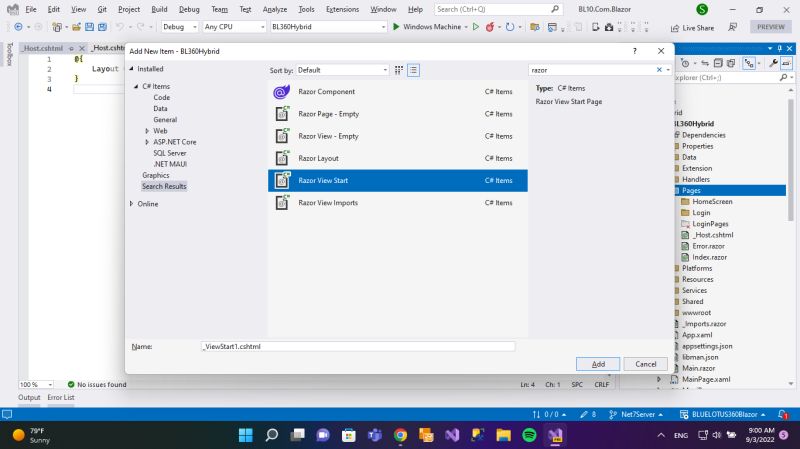Open Visual Studio search magnifier
The image size is (800, 449).
pyautogui.click(x=555, y=9)
